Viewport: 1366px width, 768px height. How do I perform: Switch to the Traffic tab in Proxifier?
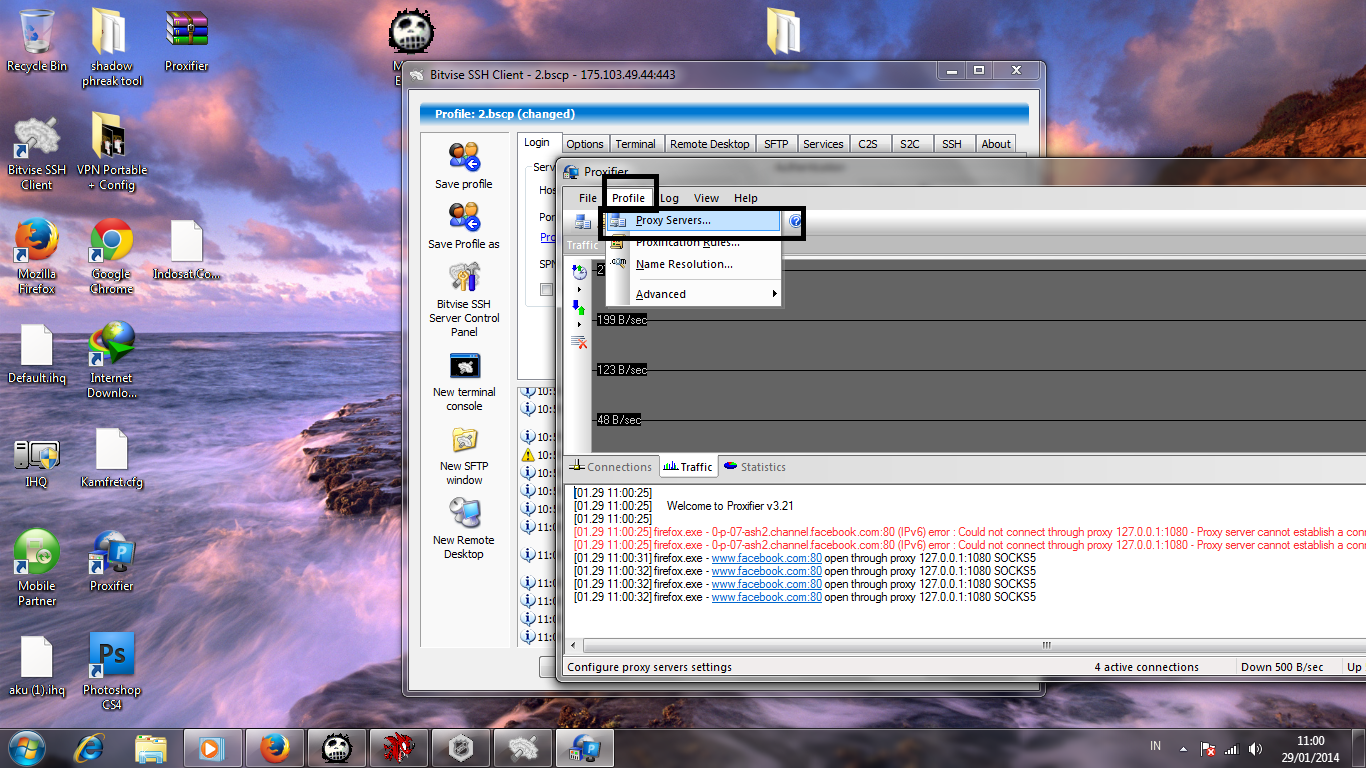[x=689, y=467]
